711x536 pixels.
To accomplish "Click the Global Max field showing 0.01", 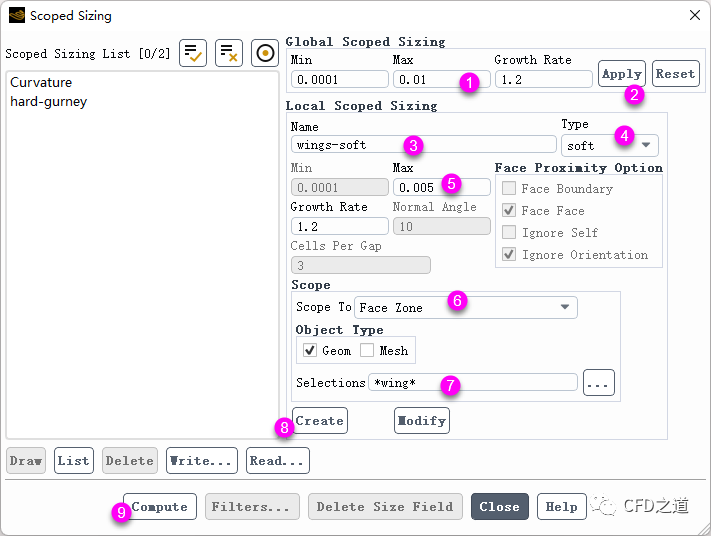I will click(x=442, y=79).
